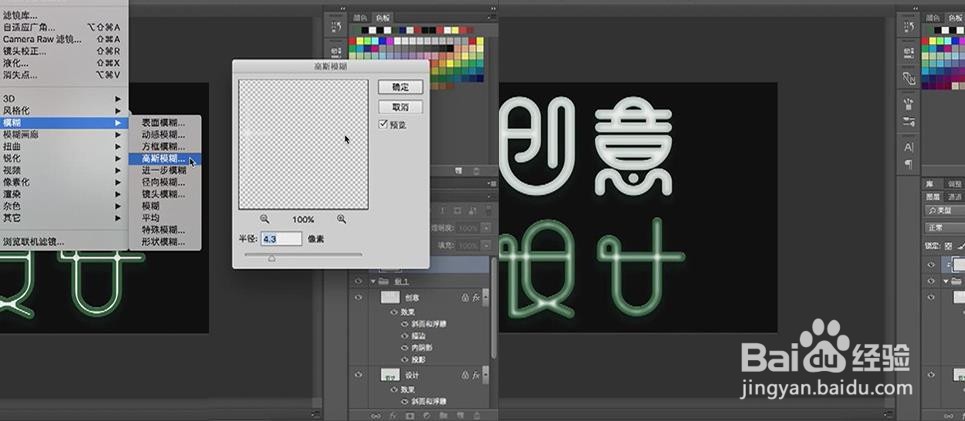Click the new swatch icon below swatches
This screenshot has height=421, width=965.
click(458, 170)
